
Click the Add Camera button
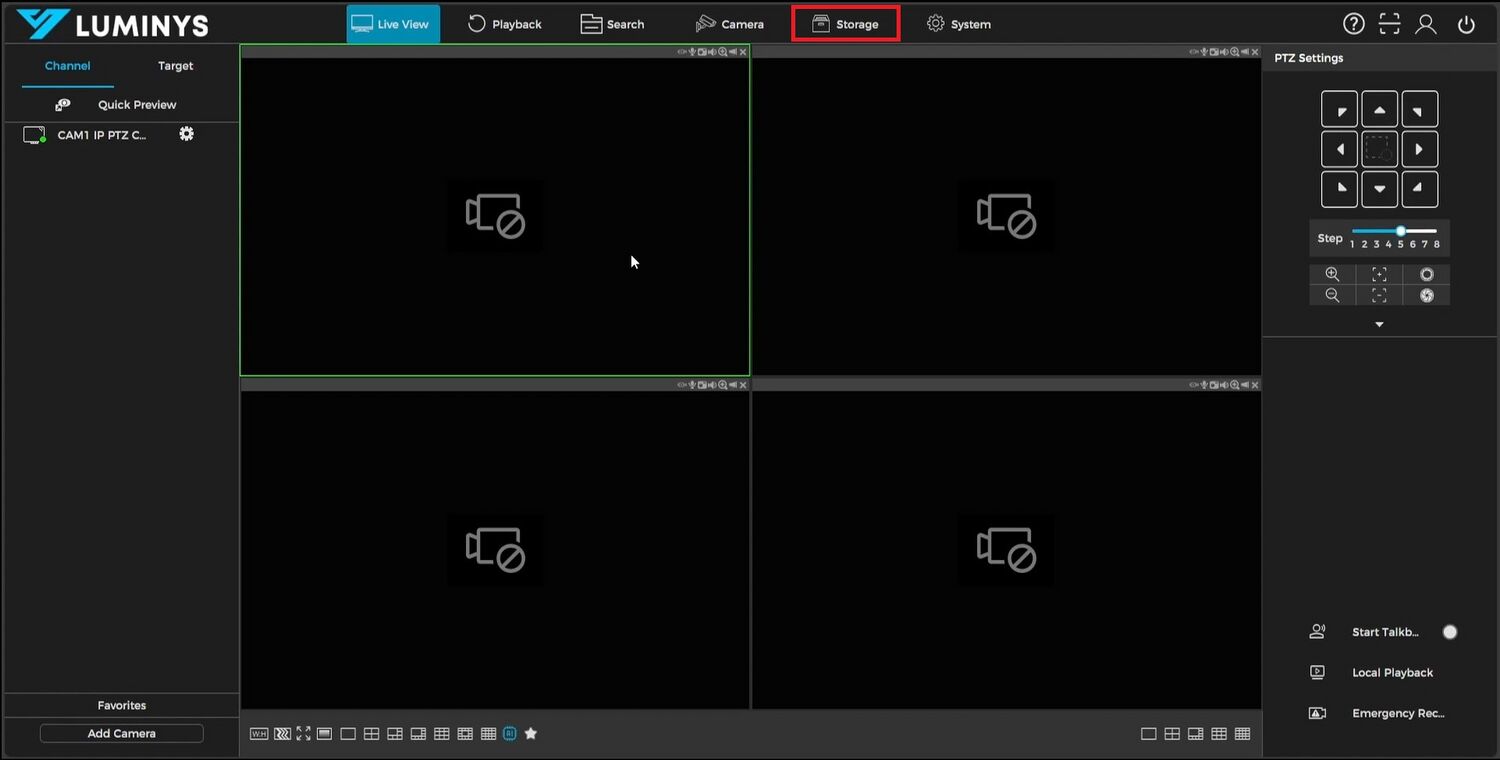click(x=121, y=733)
